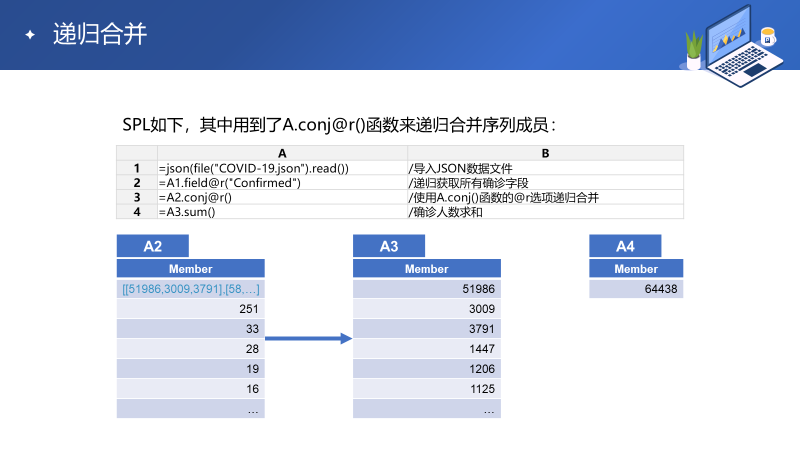800x450 pixels.
Task: Click value 3791 in A3 table
Action: coord(427,329)
